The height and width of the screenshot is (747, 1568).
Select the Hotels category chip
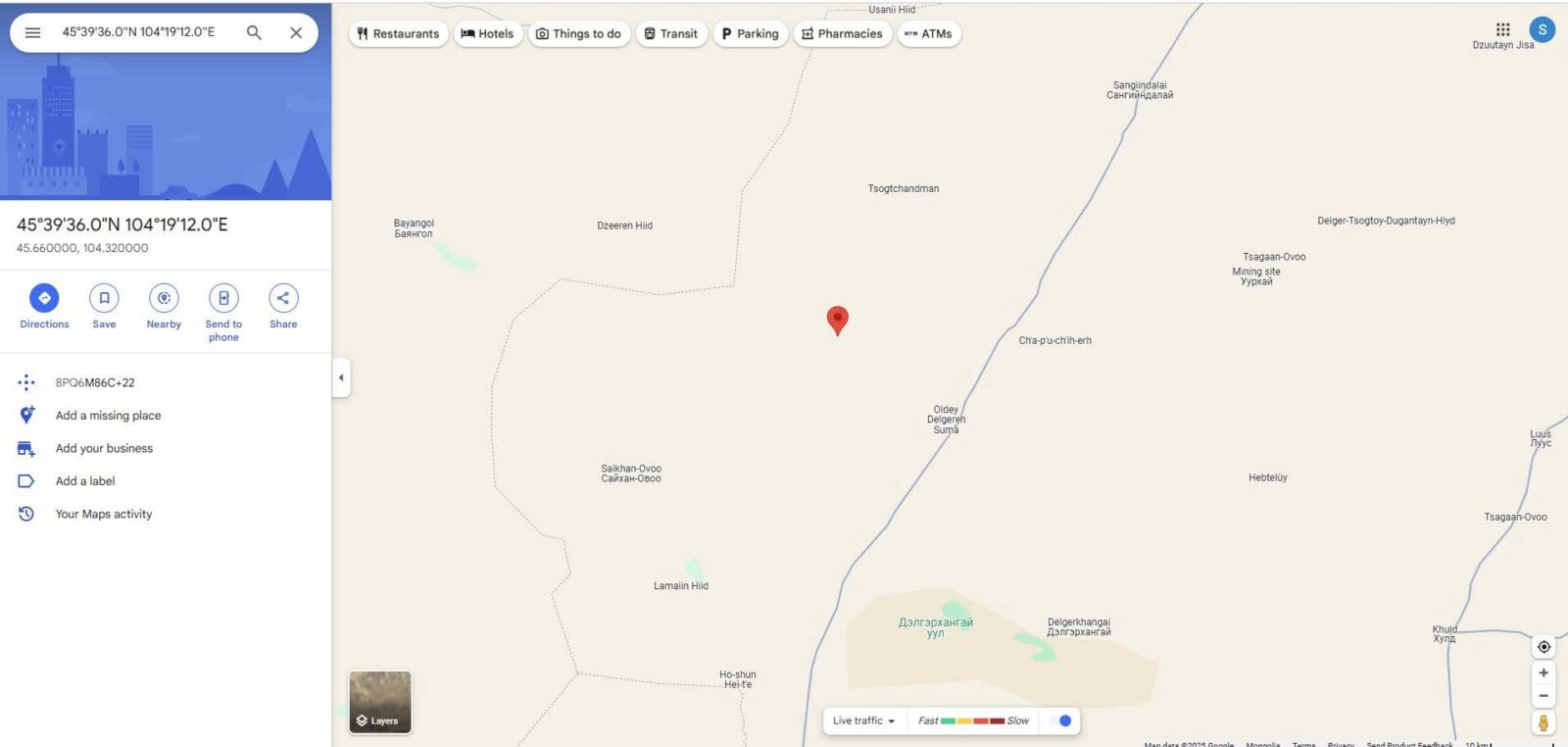tap(487, 33)
